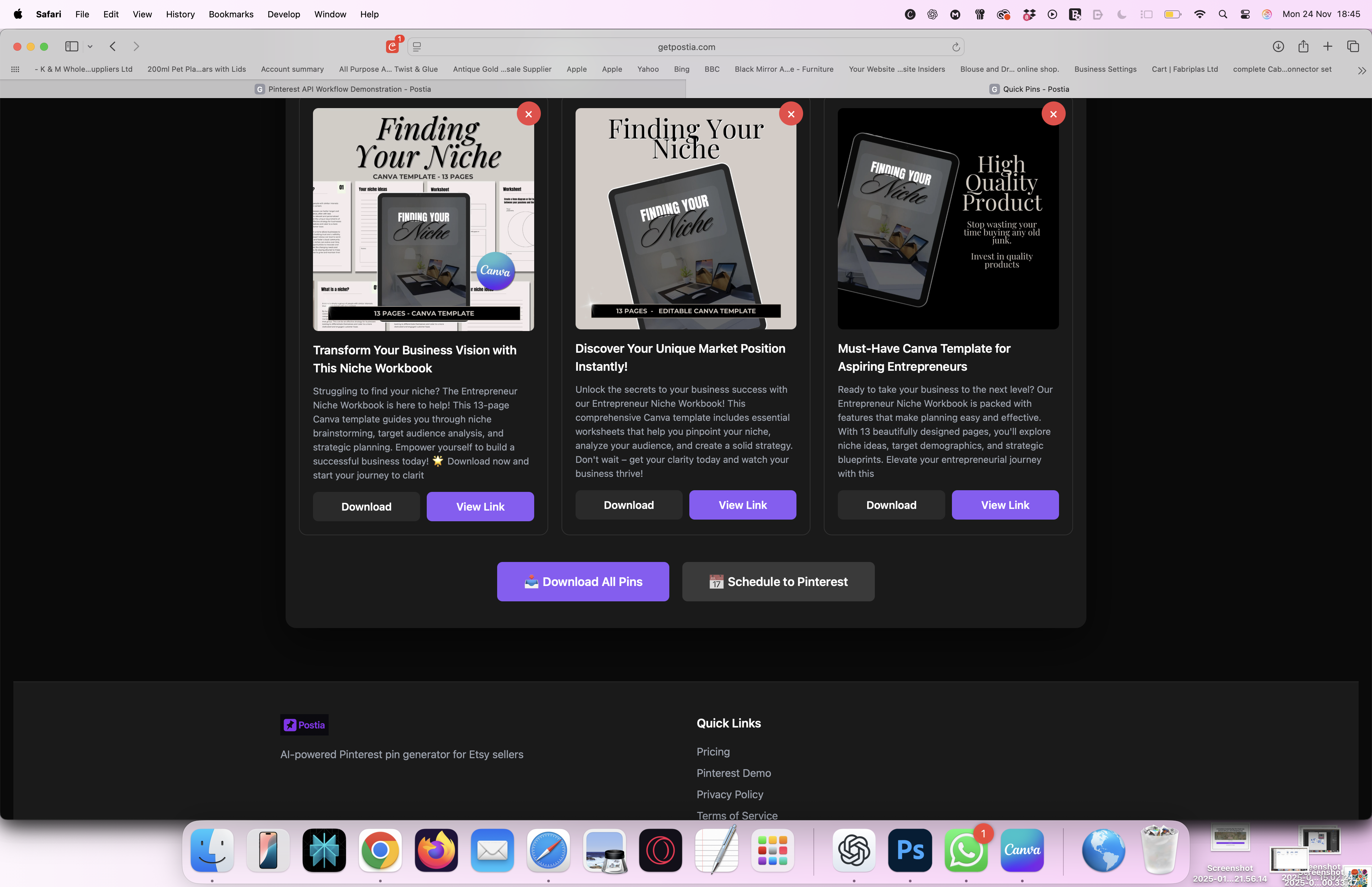Expand hidden bookmarks overflow chevron
Screen dimensions: 1372x887
pyautogui.click(x=1362, y=70)
